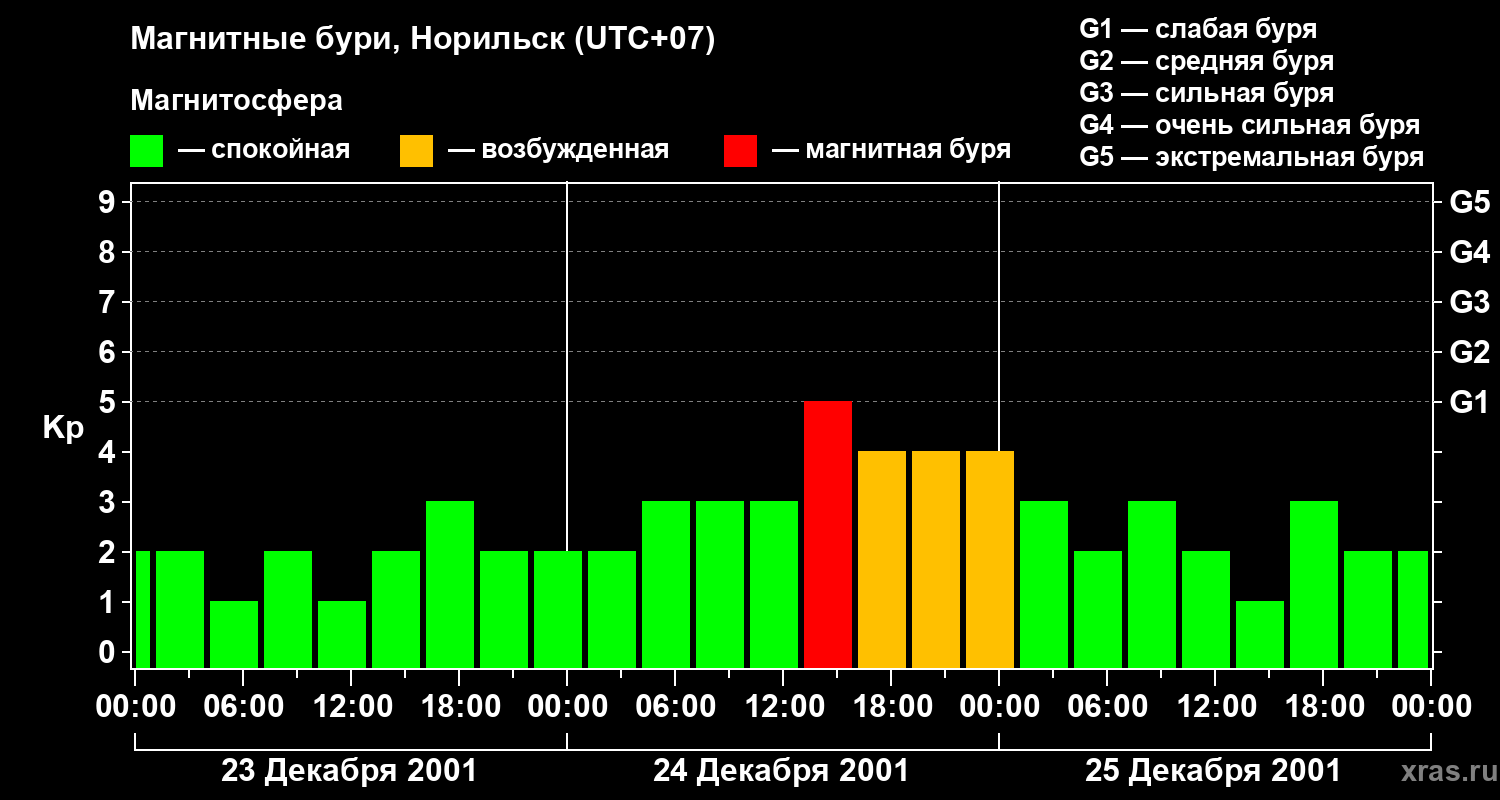Viewport: 1500px width, 800px height.
Task: Click 'G1 — слабая буря' legend line
Action: coord(1198,29)
